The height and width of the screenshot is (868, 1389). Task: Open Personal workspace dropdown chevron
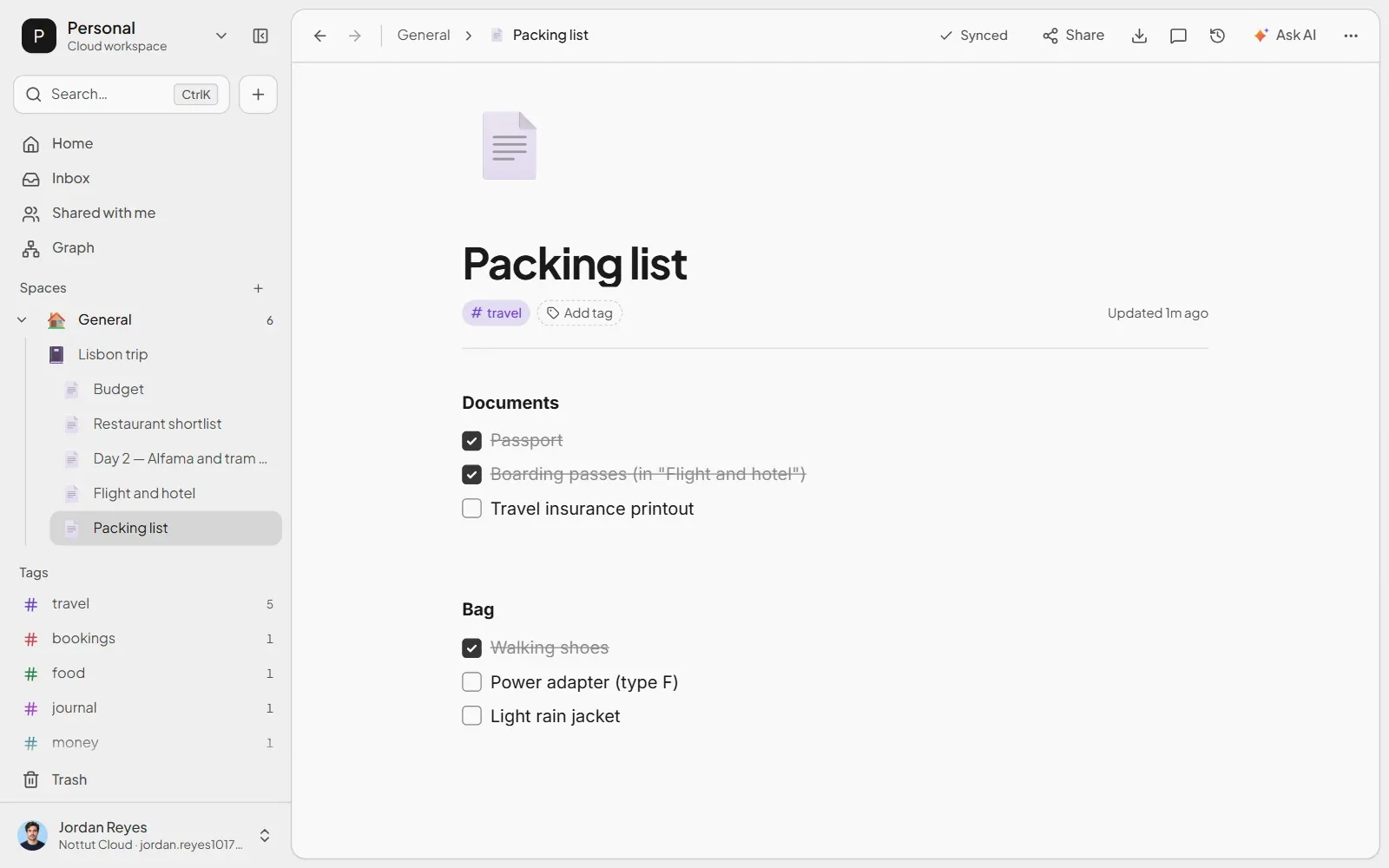221,36
